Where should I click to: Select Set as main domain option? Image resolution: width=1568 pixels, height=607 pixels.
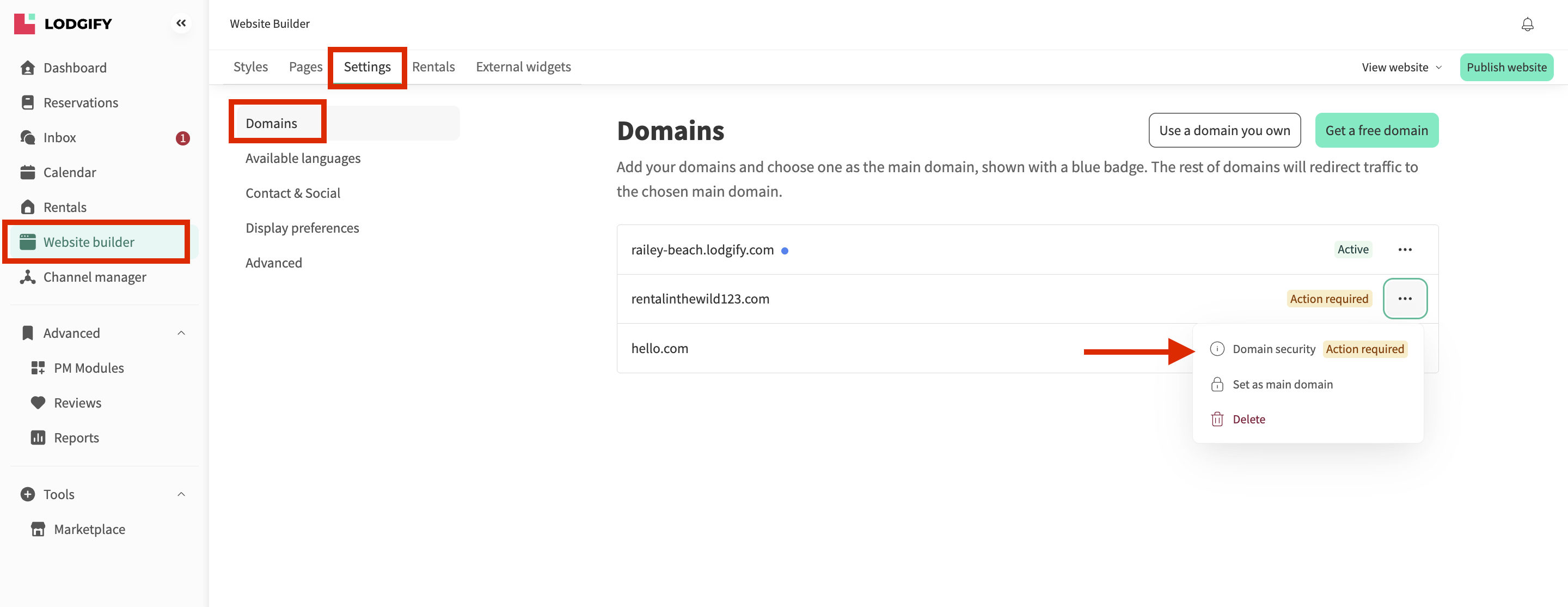point(1282,385)
